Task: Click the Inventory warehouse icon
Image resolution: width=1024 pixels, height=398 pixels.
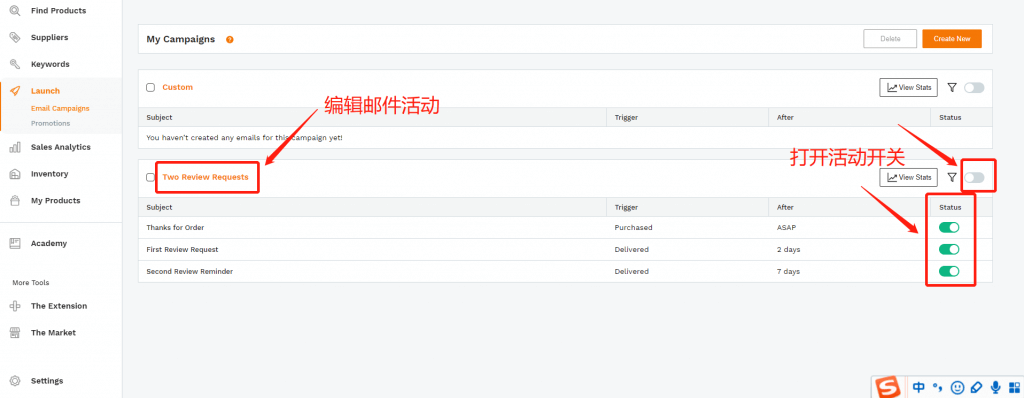Action: coord(14,174)
